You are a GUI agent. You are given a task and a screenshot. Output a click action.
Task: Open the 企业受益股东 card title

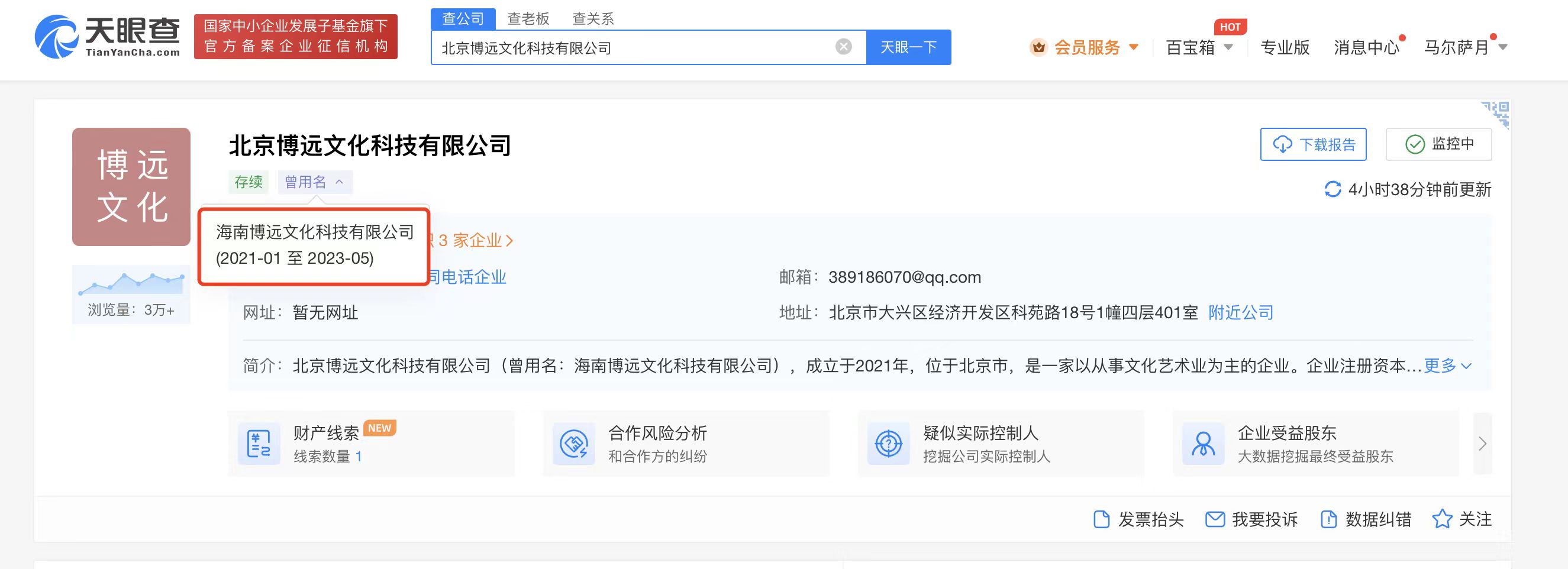click(x=1287, y=433)
